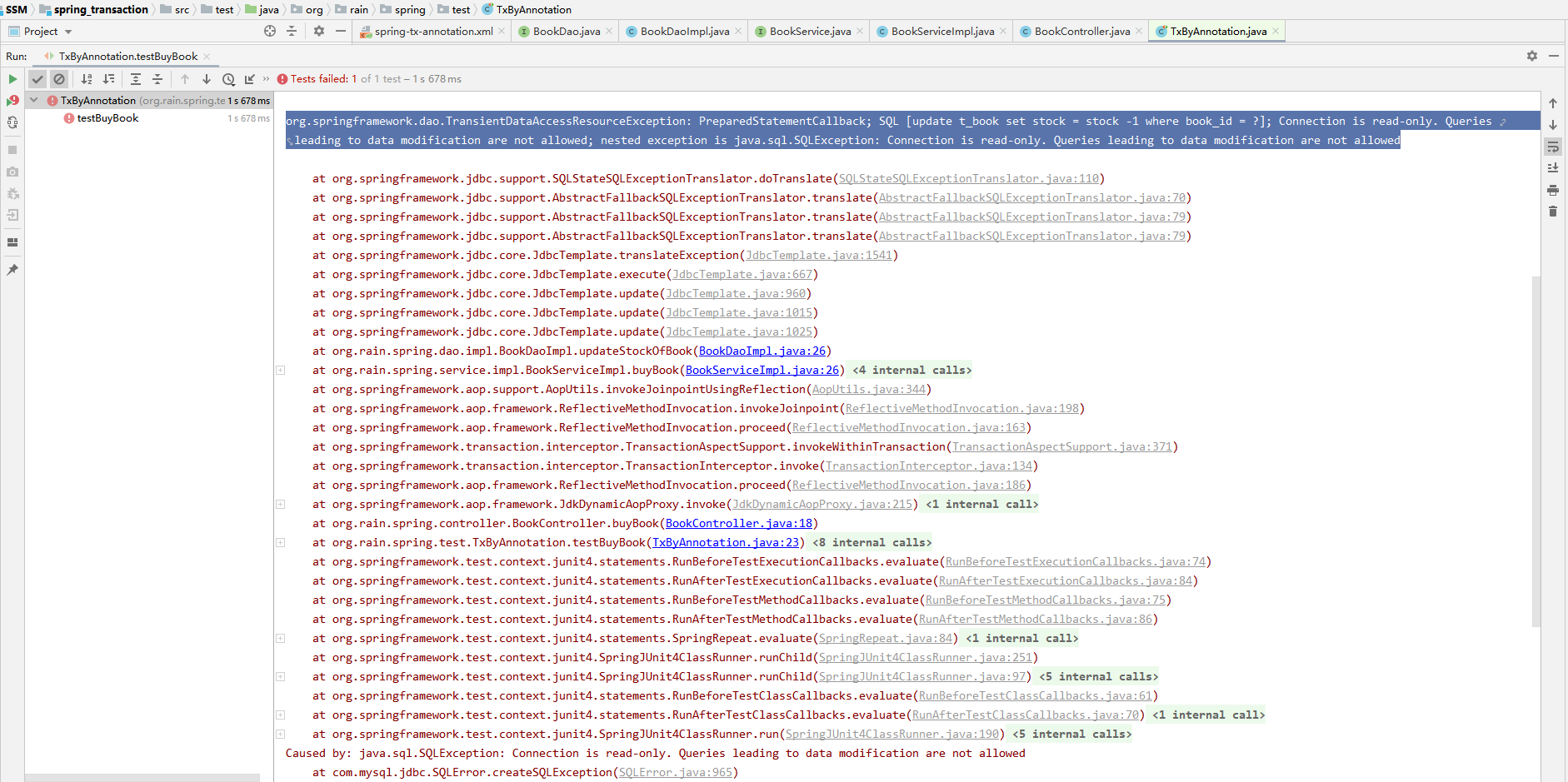Collapse the TxByAnnotation test tree node

[34, 100]
